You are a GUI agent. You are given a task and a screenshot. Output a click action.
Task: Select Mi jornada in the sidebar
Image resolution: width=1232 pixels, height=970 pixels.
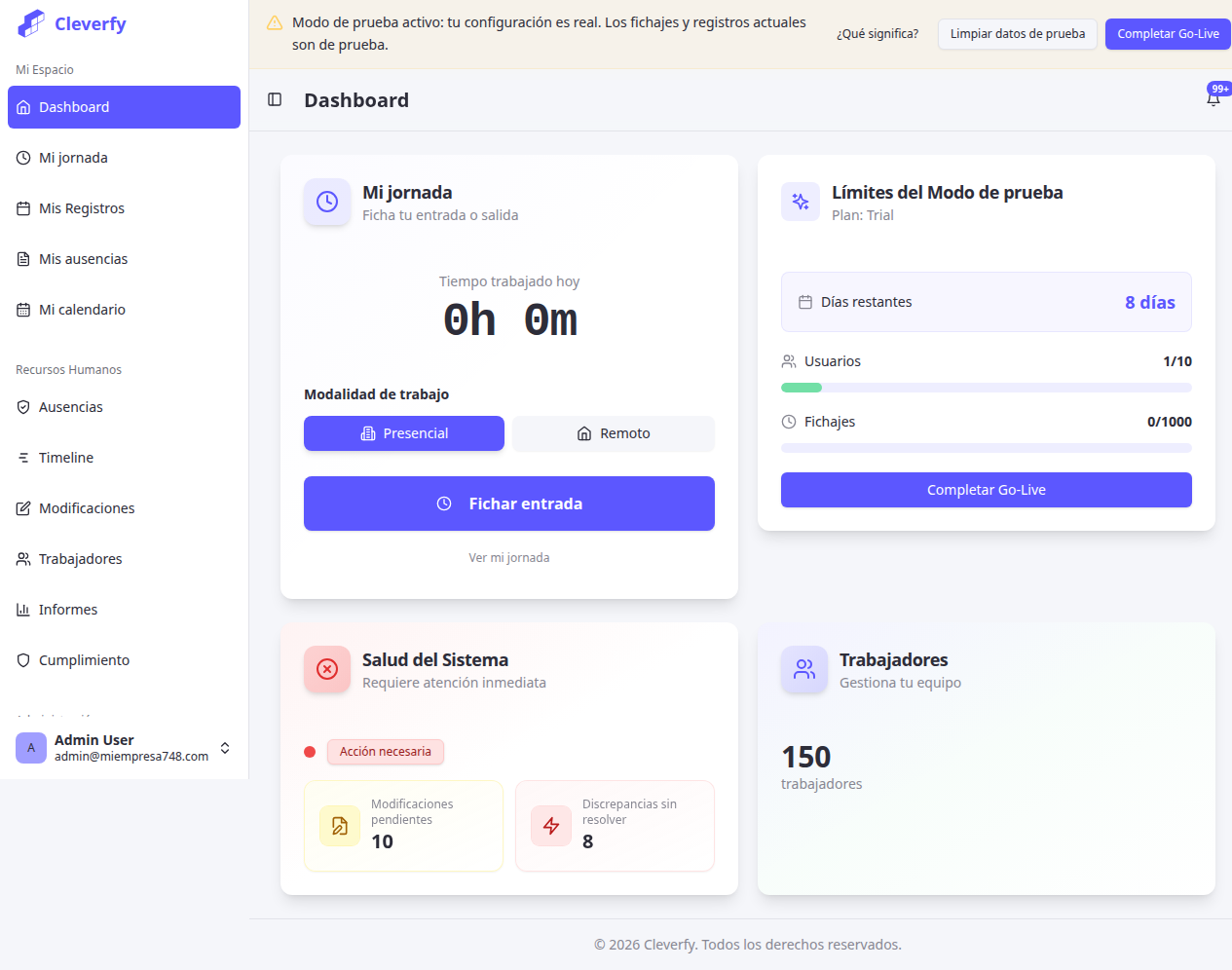75,157
